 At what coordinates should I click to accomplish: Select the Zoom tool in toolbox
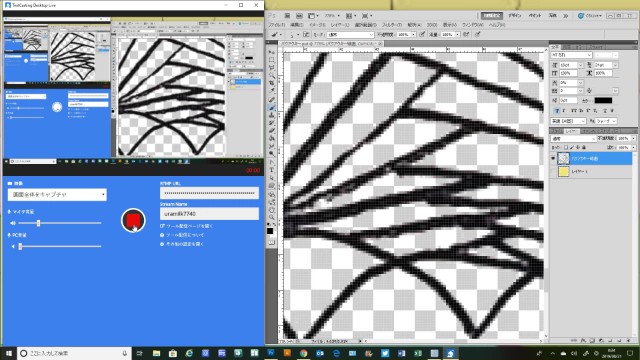(271, 218)
